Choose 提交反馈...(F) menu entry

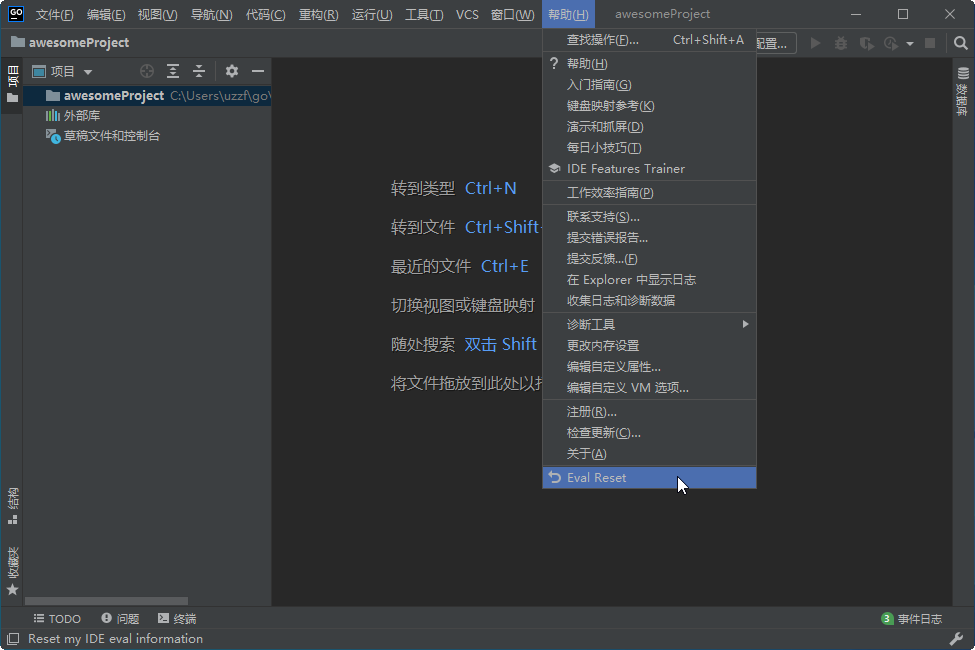(649, 259)
